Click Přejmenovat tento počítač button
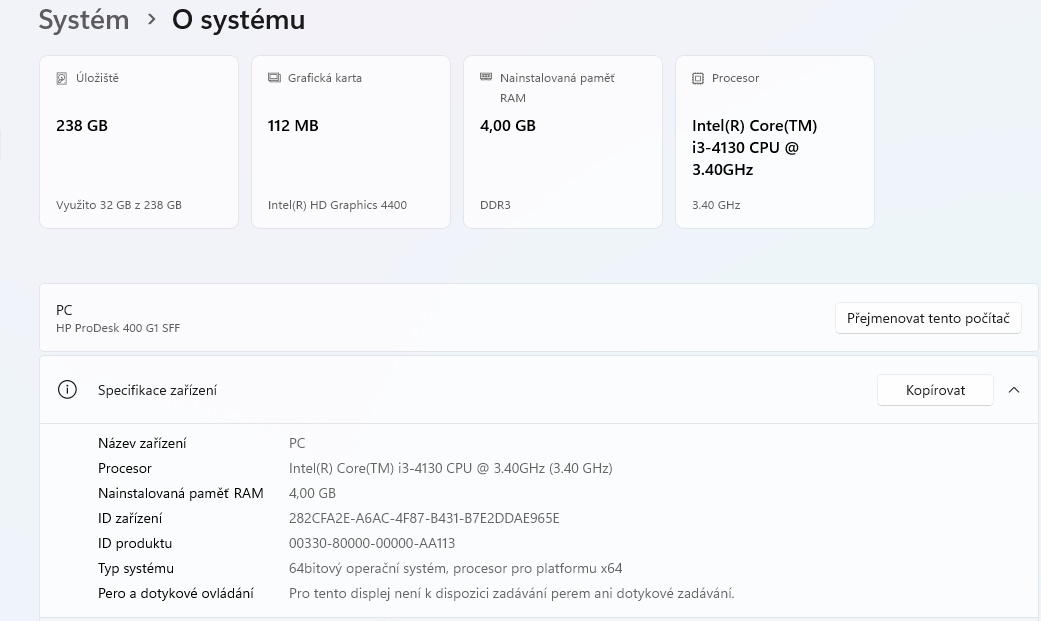The width and height of the screenshot is (1041, 621). (927, 318)
